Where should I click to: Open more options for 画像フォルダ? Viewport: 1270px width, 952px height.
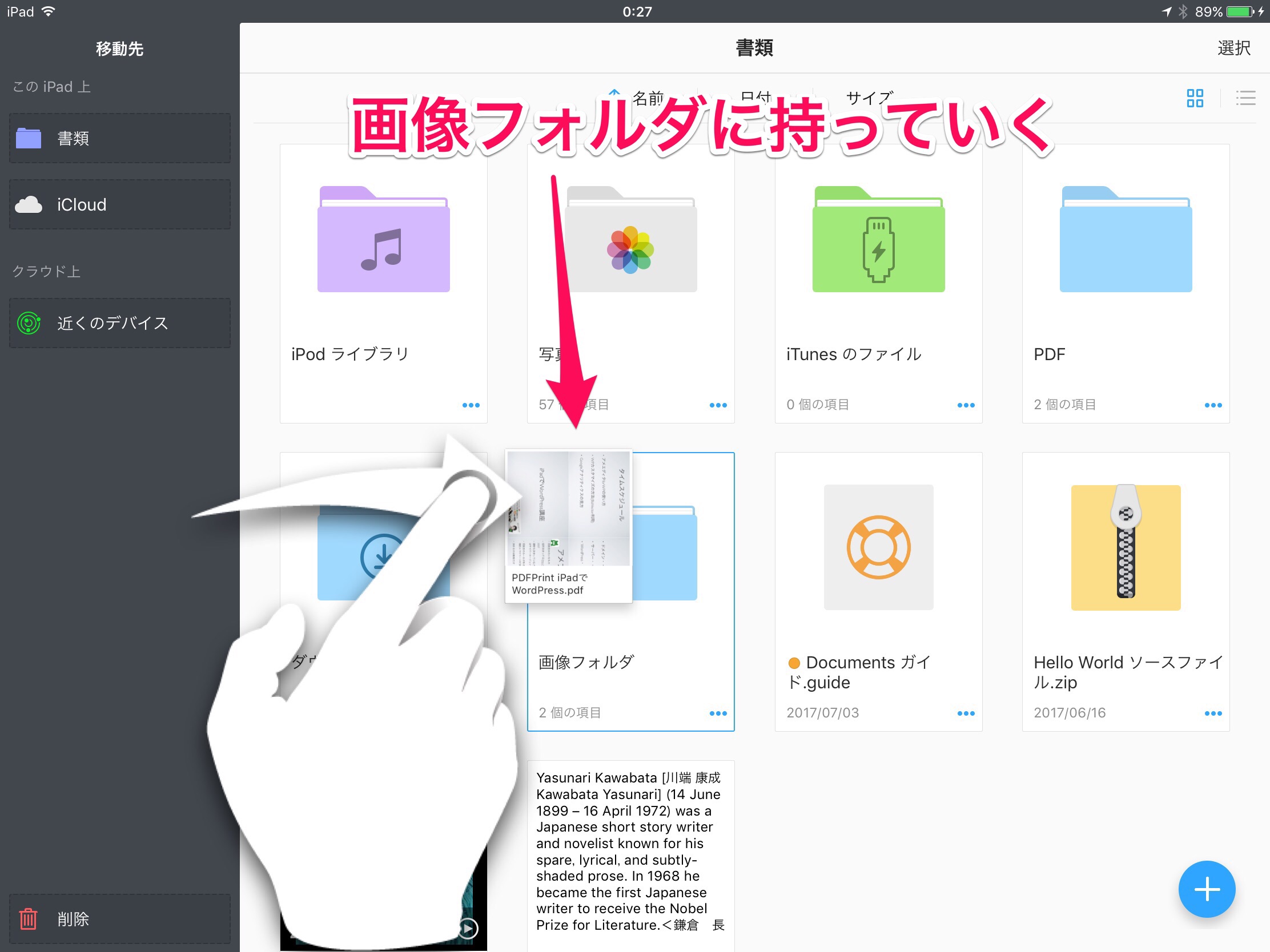[x=718, y=713]
